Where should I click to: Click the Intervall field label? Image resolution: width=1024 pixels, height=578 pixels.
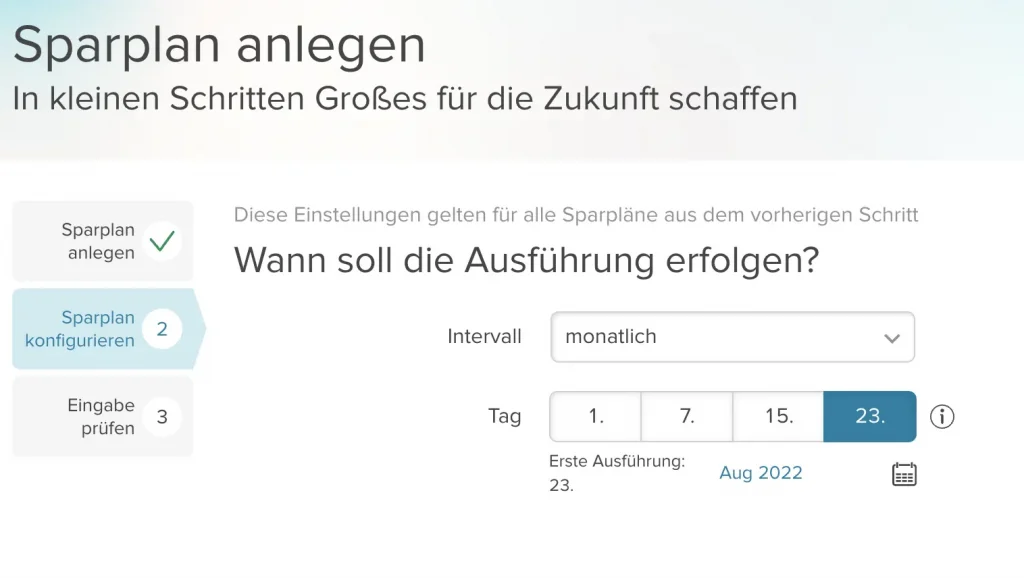[484, 337]
